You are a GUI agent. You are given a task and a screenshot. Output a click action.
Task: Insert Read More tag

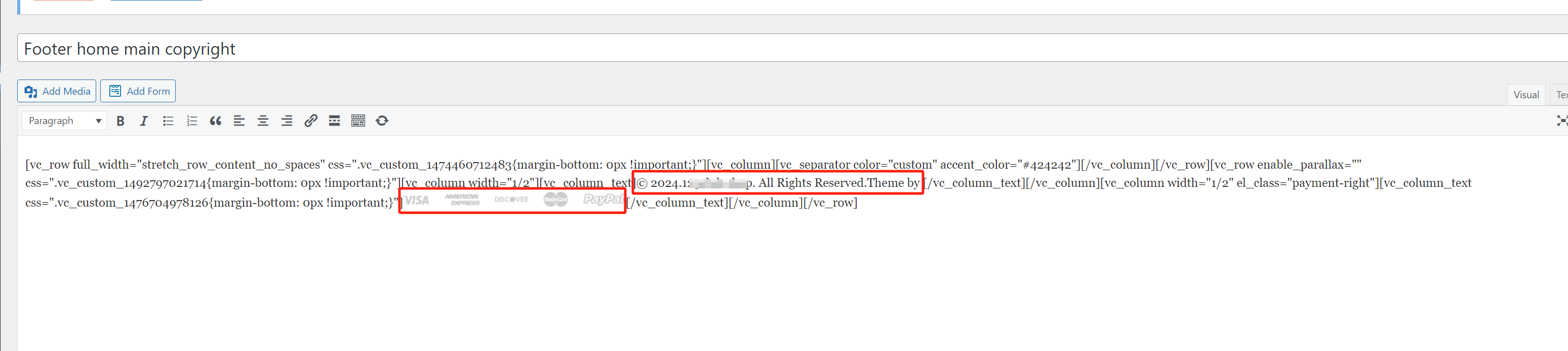[x=334, y=121]
